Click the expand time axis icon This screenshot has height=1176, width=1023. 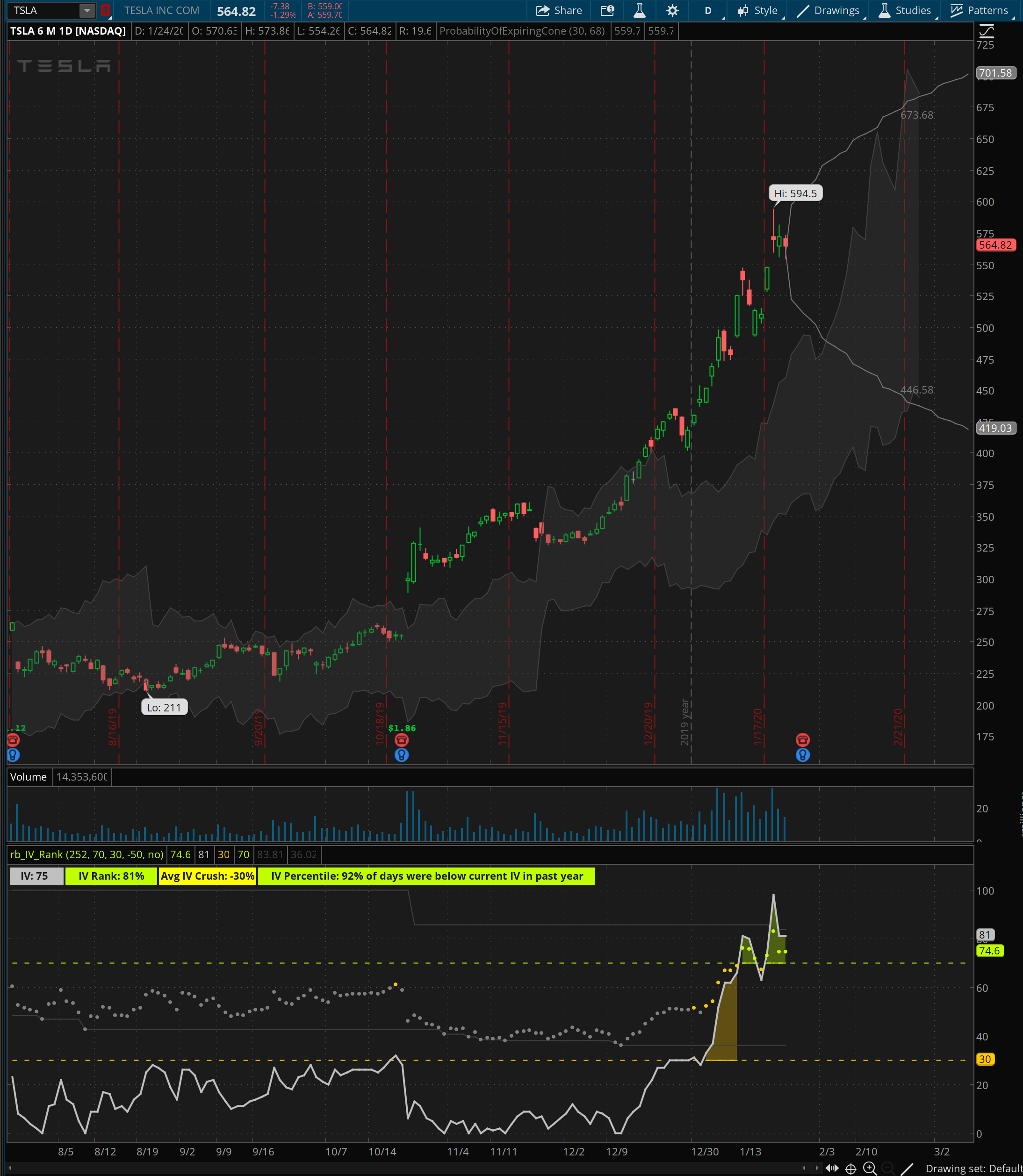pos(832,1168)
